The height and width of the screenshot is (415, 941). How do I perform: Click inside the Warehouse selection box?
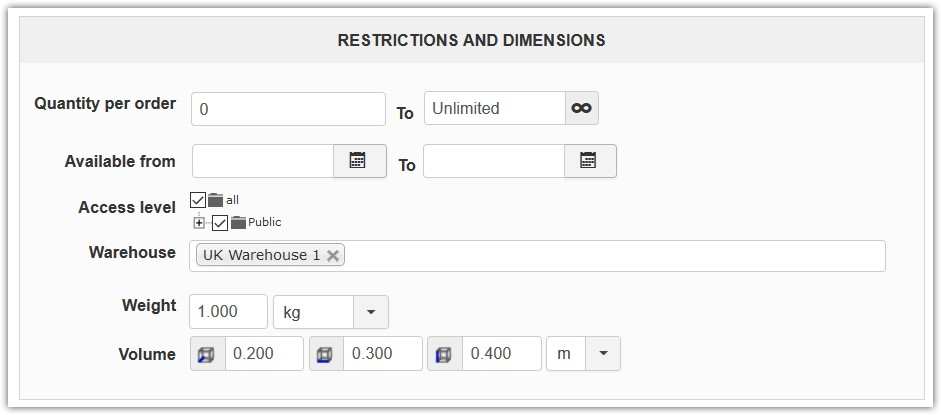[x=610, y=255]
